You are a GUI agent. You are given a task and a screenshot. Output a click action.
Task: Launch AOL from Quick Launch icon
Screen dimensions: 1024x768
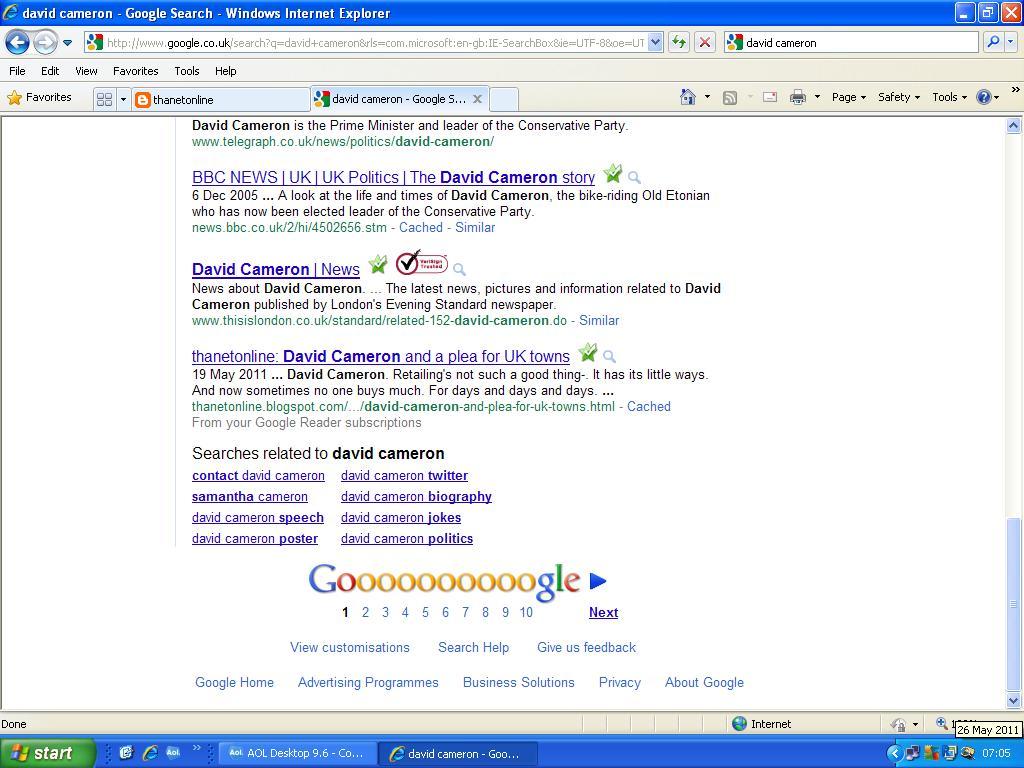pos(173,752)
